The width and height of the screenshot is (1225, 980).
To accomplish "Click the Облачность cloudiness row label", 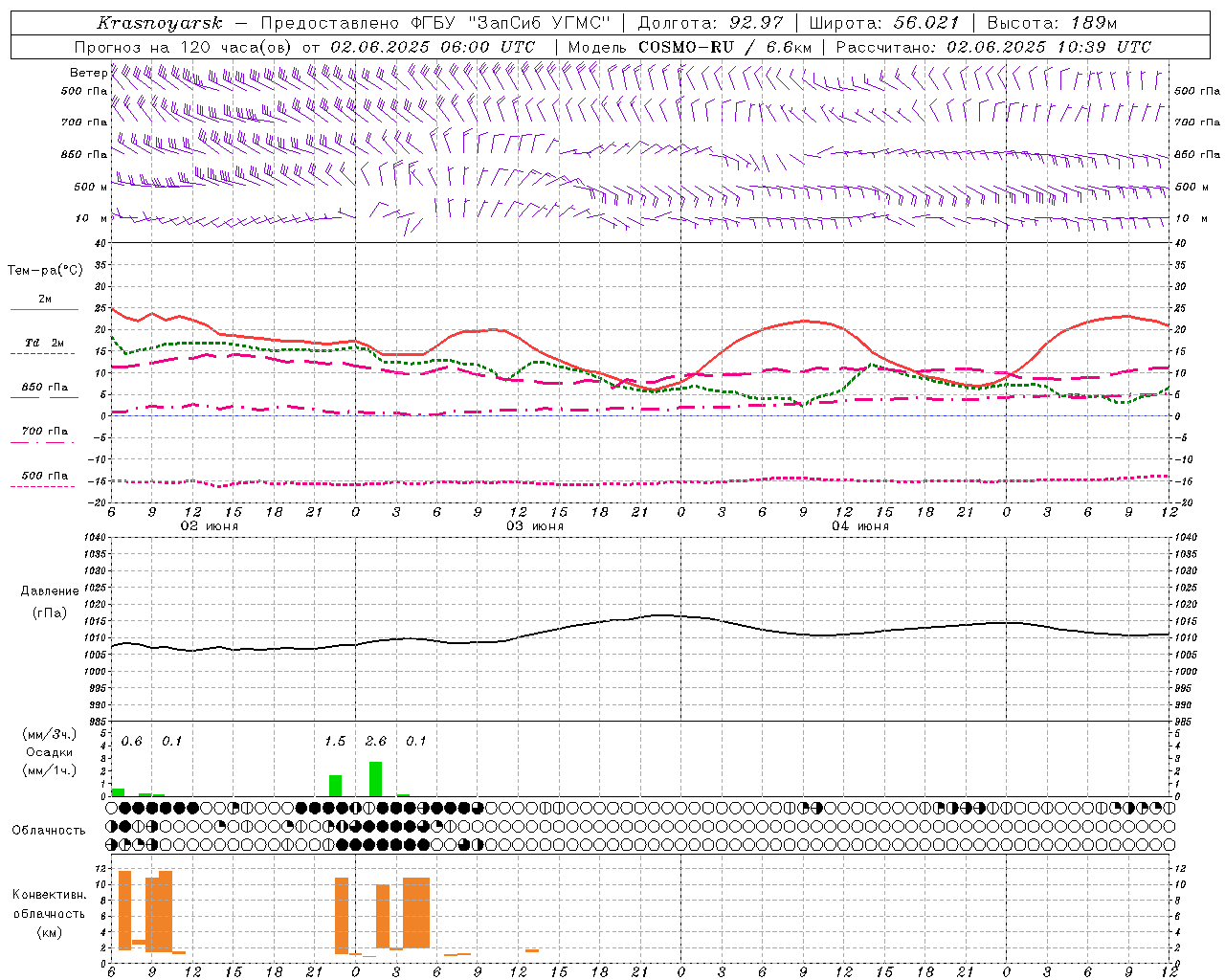I will 49,830.
